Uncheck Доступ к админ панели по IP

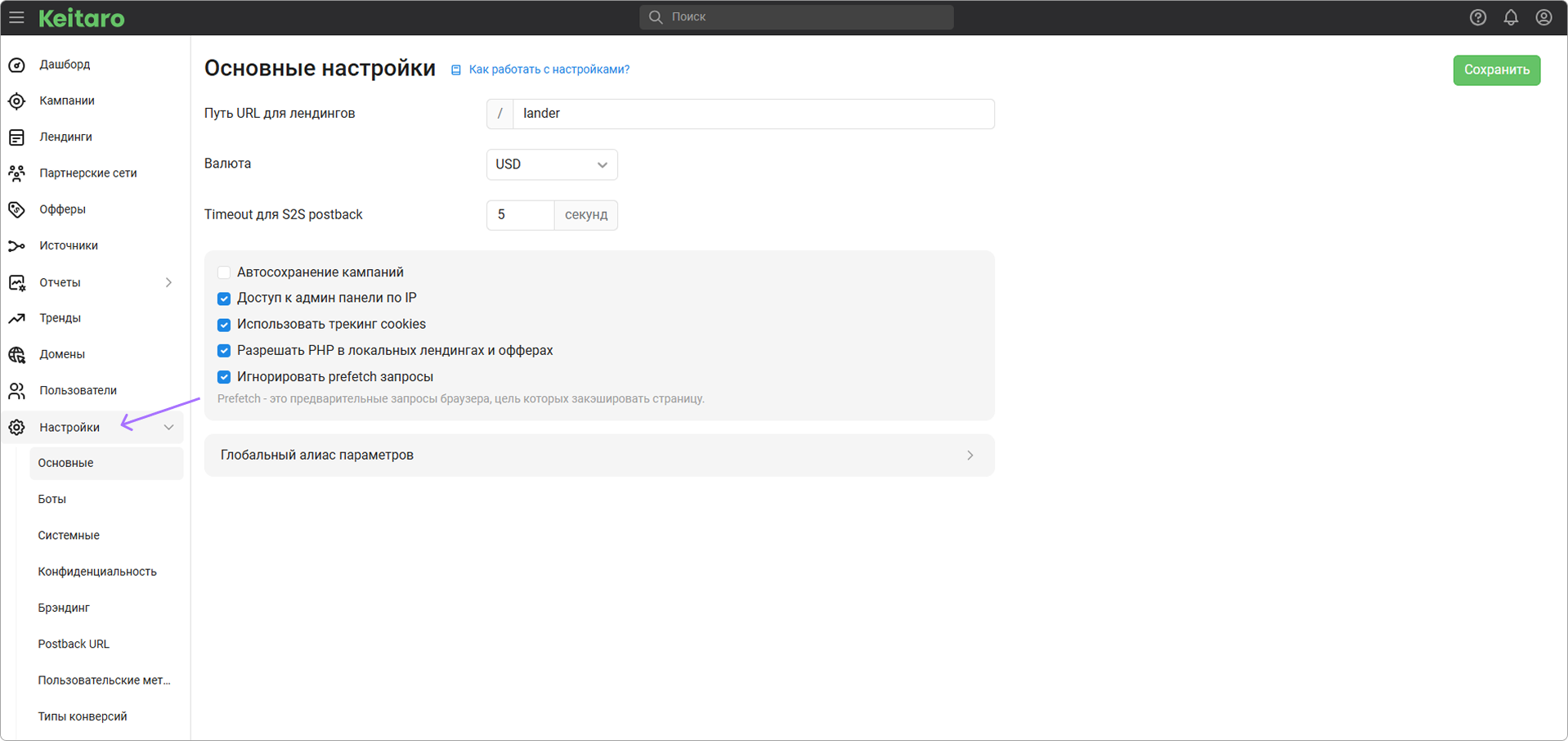point(224,299)
